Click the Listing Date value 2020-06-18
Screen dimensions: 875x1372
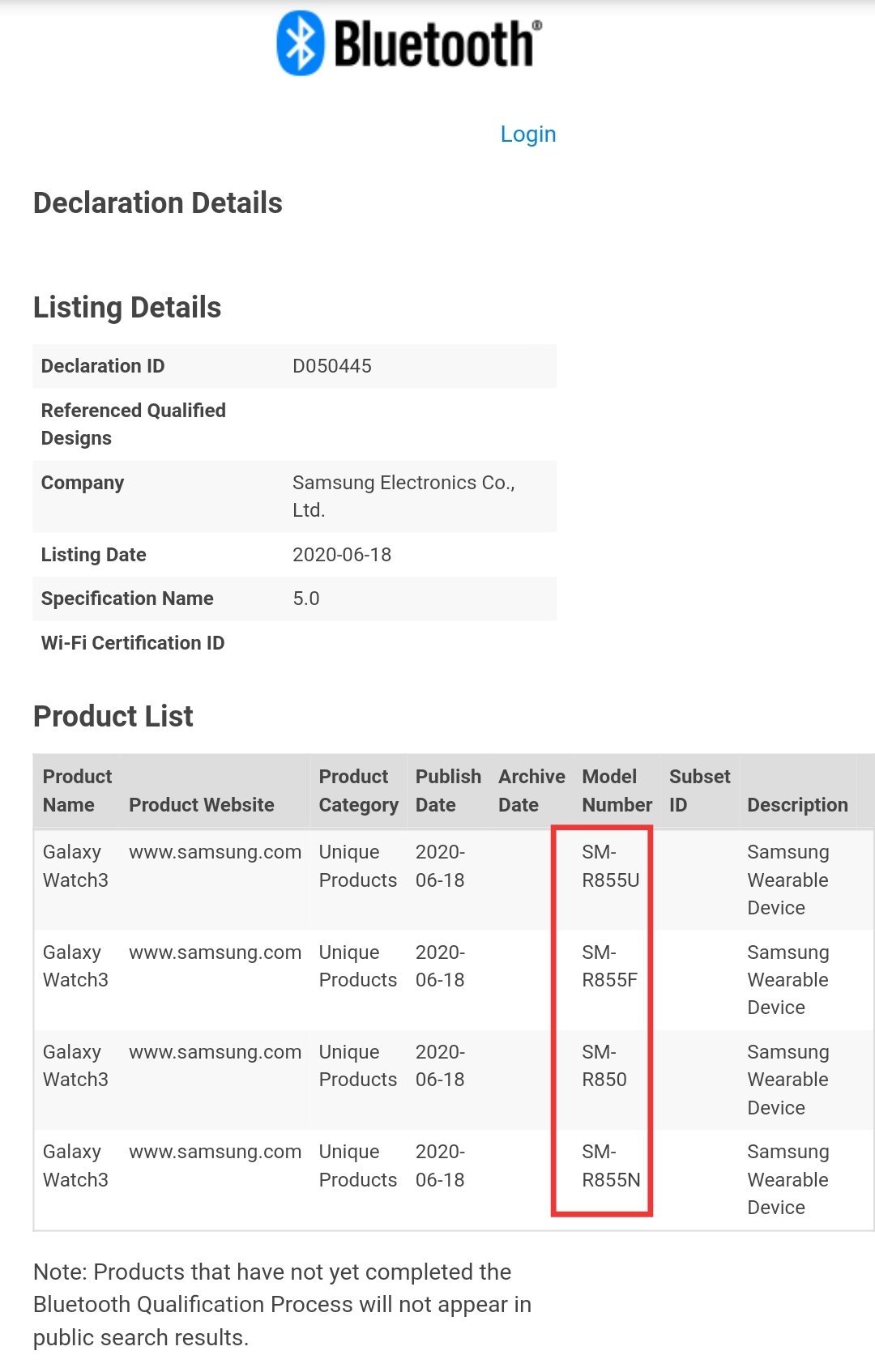342,555
